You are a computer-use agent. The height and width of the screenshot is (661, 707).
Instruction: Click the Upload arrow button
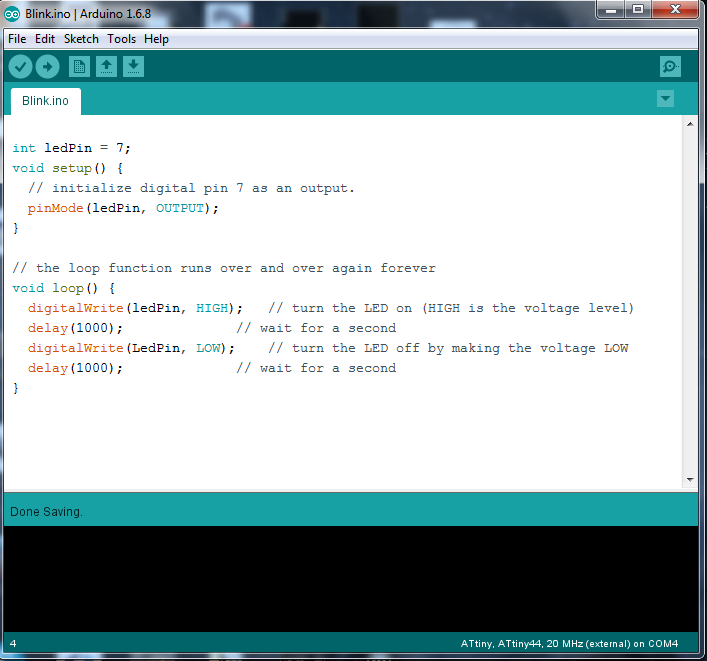[47, 67]
